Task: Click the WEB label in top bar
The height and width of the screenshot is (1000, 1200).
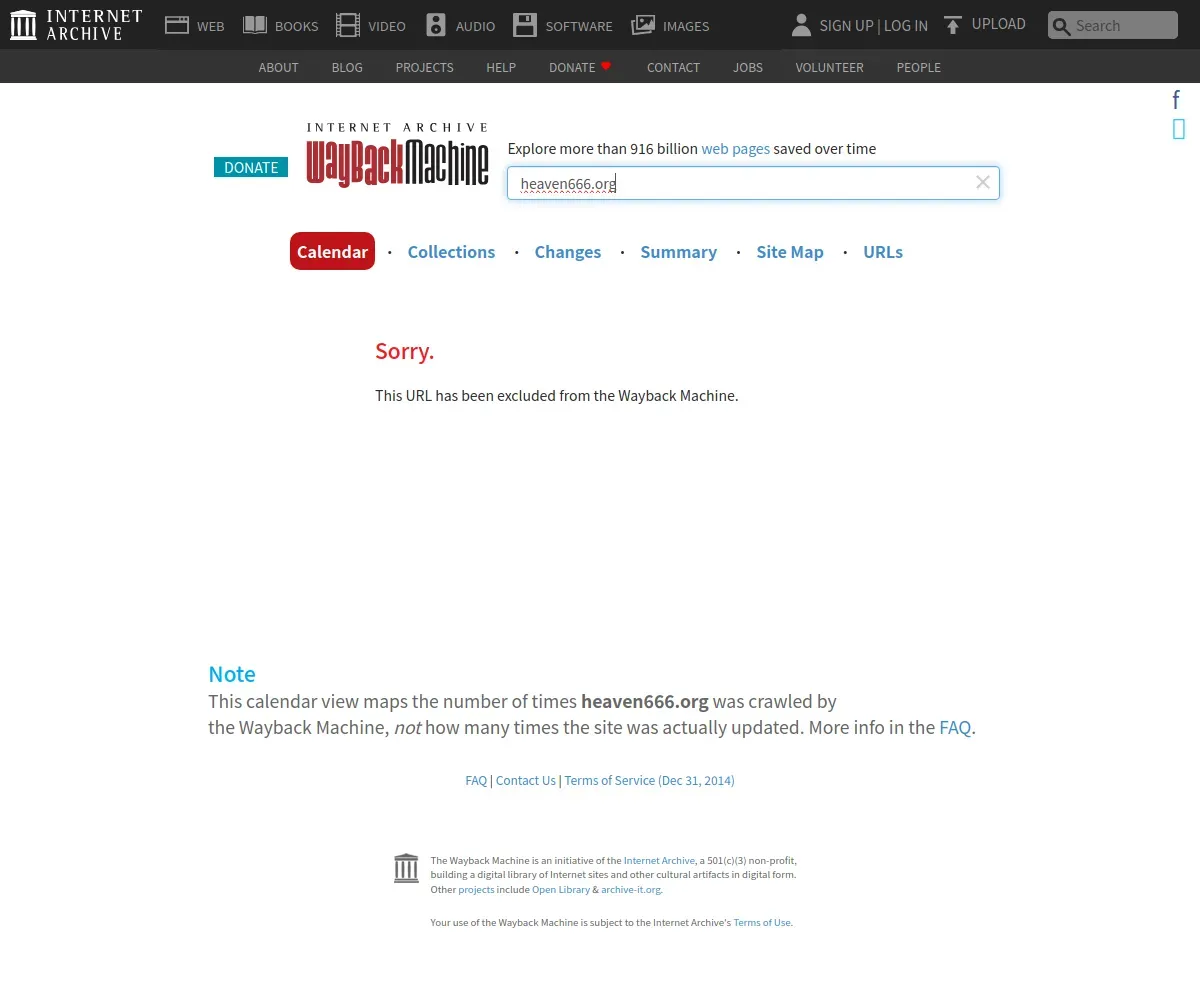Action: point(210,27)
